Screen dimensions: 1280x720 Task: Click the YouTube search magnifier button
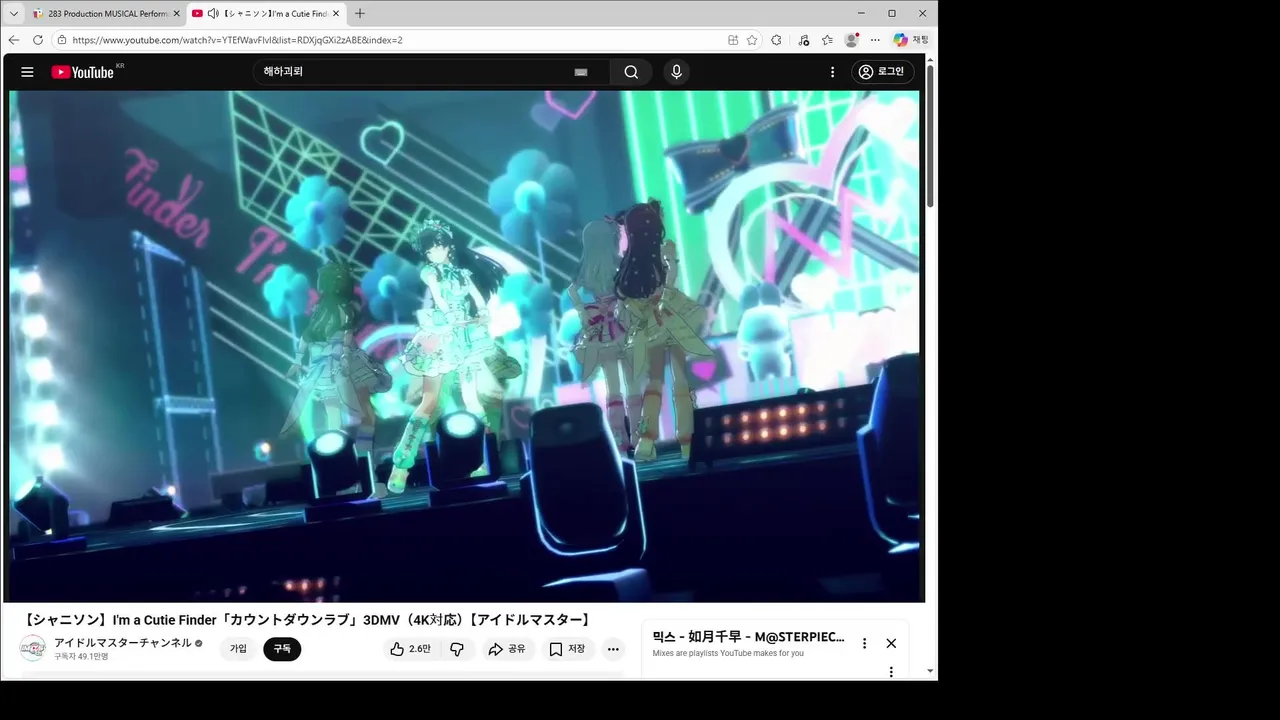click(x=631, y=72)
